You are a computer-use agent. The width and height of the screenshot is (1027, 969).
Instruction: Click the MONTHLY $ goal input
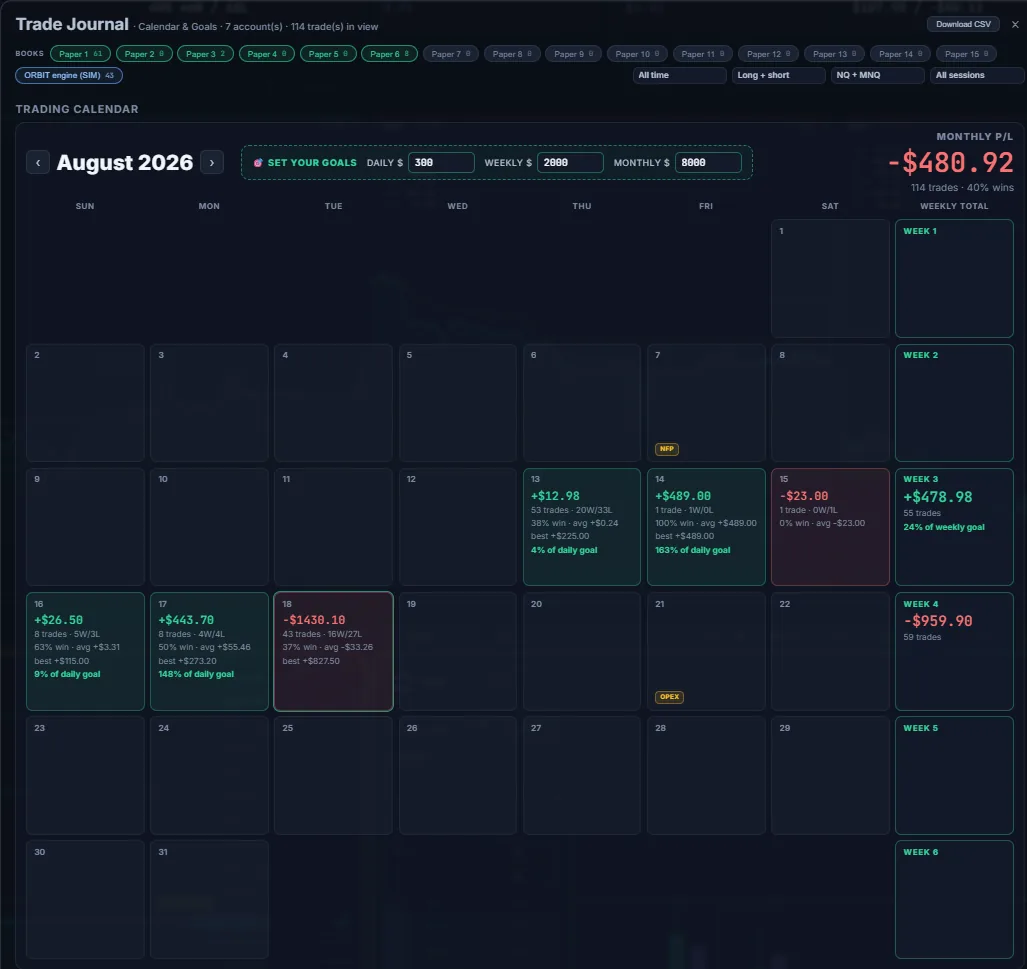tap(708, 162)
